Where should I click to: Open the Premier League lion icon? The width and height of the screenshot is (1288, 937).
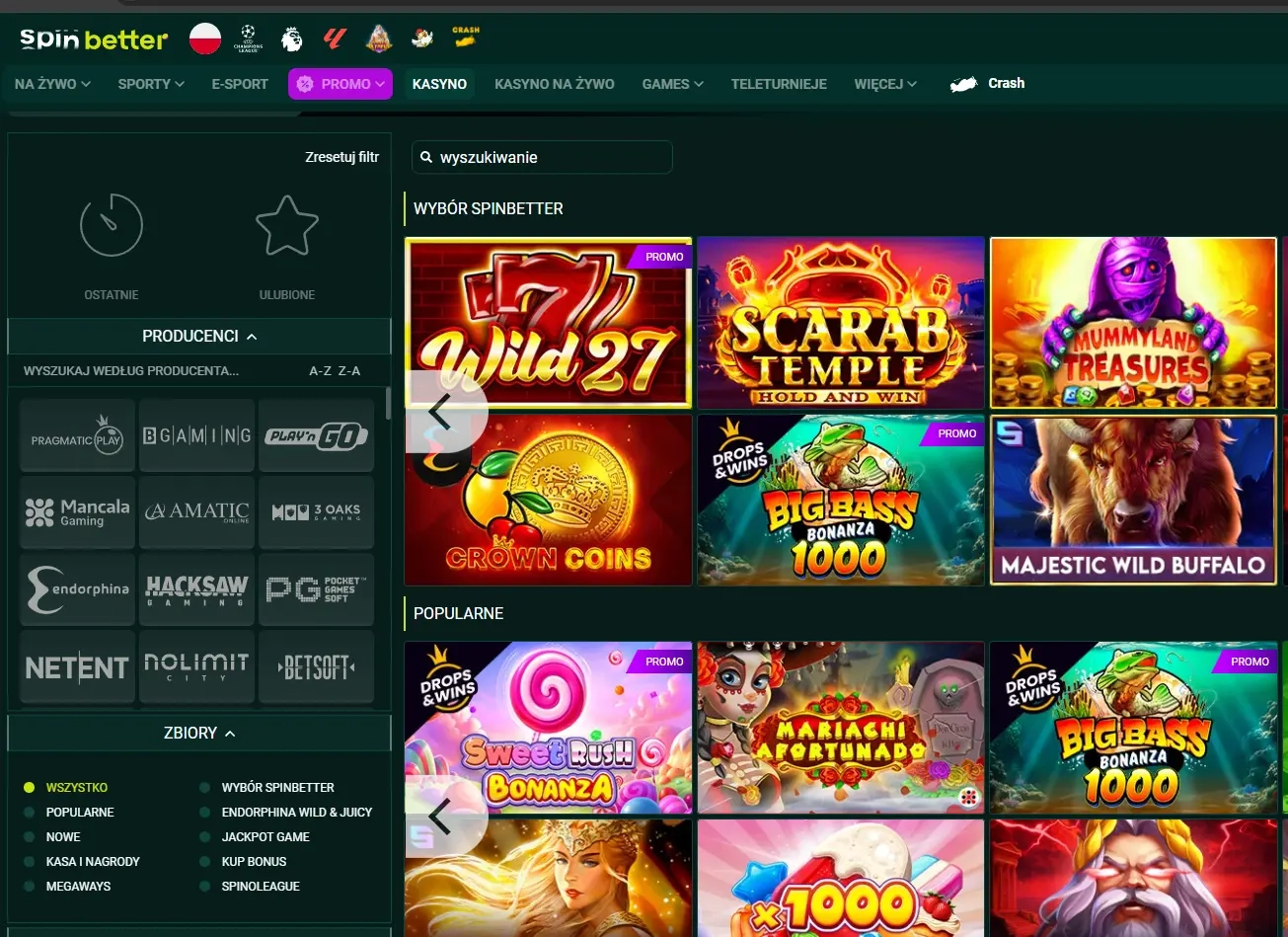point(291,39)
